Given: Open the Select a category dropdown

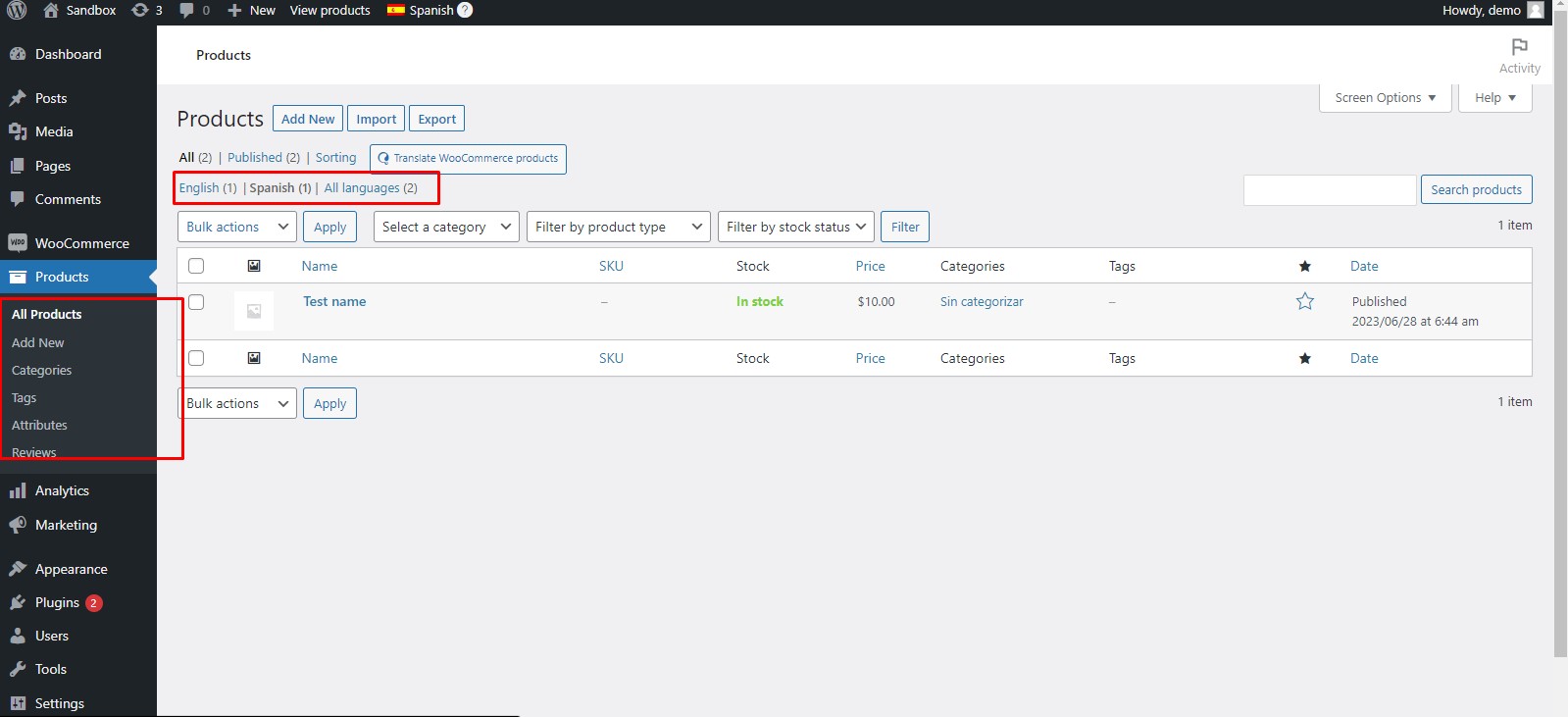Looking at the screenshot, I should (446, 227).
